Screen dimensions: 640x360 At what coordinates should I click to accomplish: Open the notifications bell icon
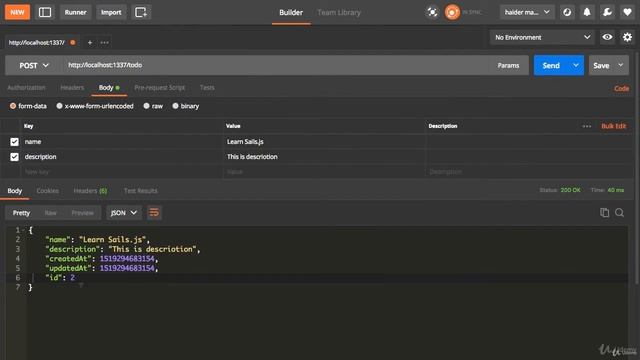coord(587,12)
